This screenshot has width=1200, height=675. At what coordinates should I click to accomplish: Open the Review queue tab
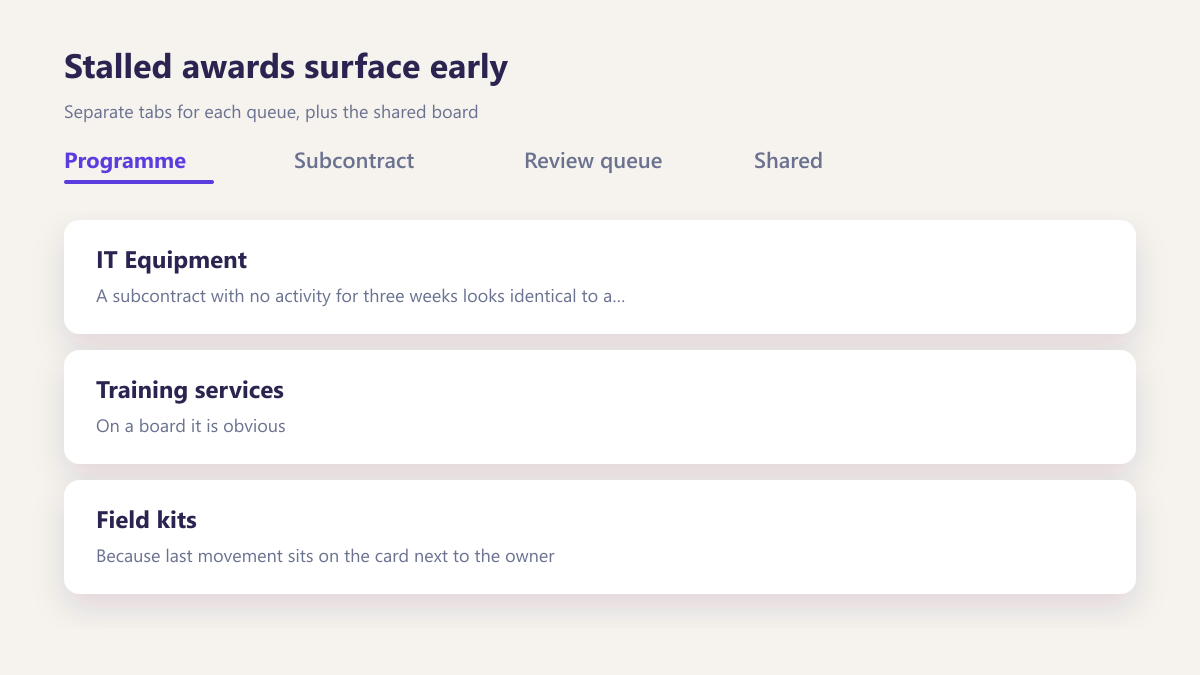coord(593,161)
